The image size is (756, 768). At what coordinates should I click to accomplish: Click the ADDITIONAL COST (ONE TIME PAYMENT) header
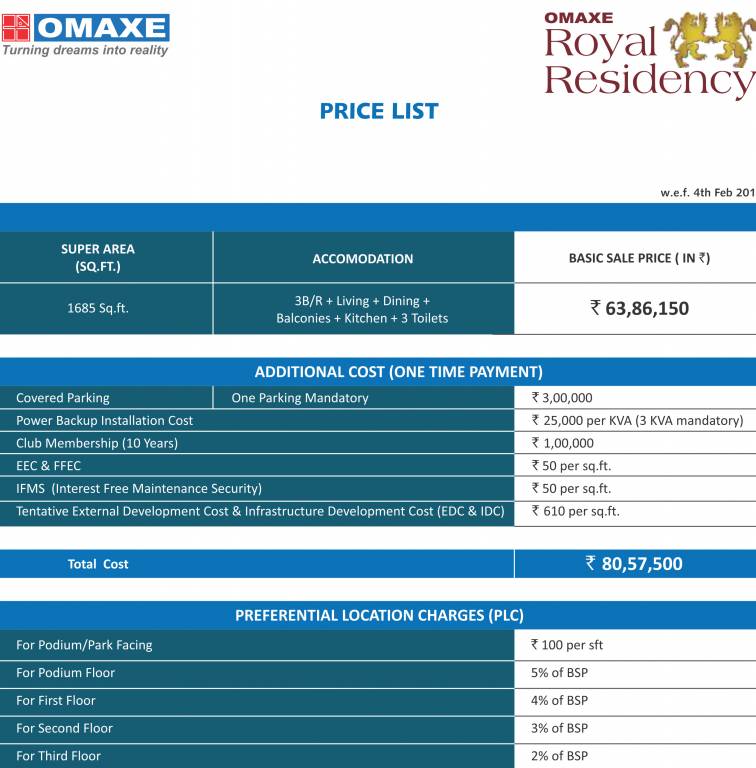pos(398,372)
